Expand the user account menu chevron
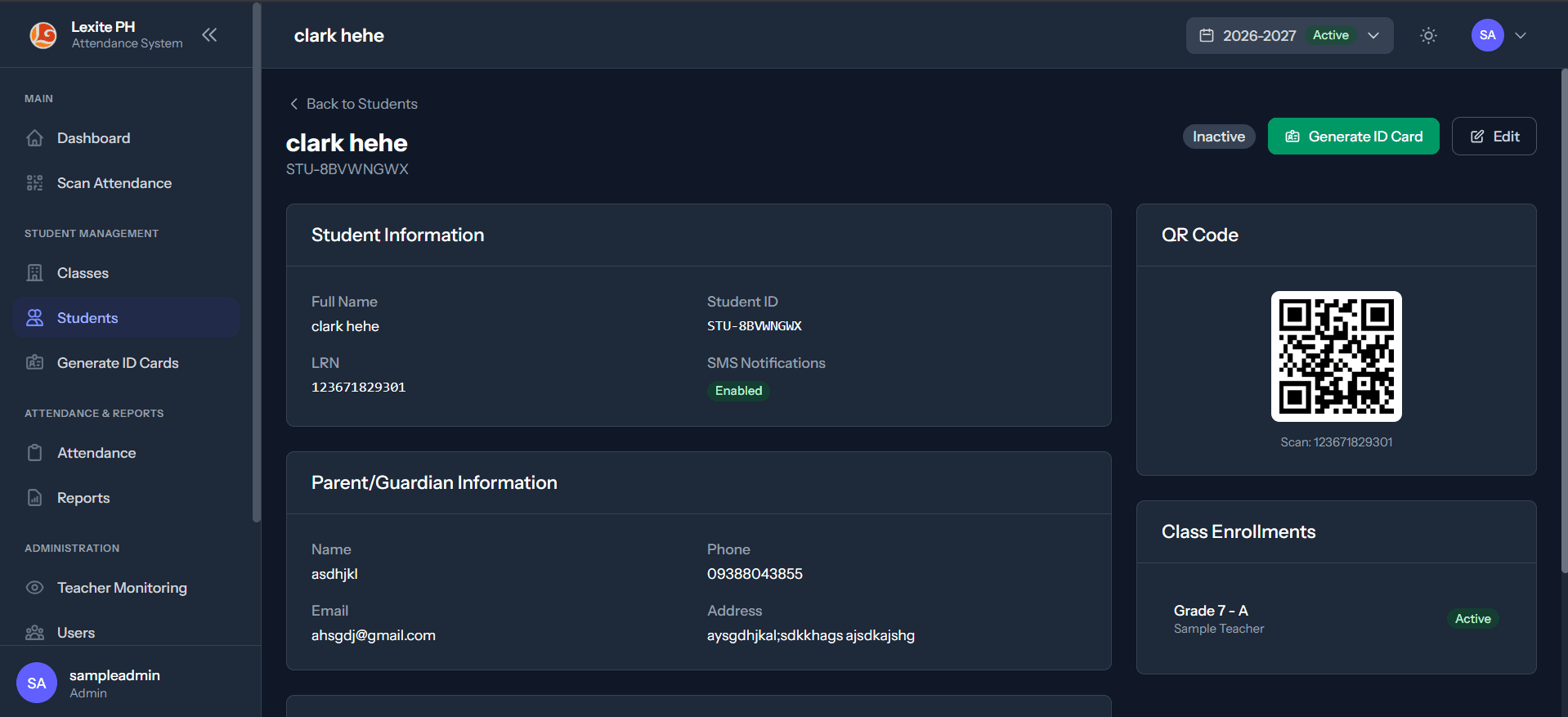This screenshot has height=717, width=1568. tap(1521, 35)
